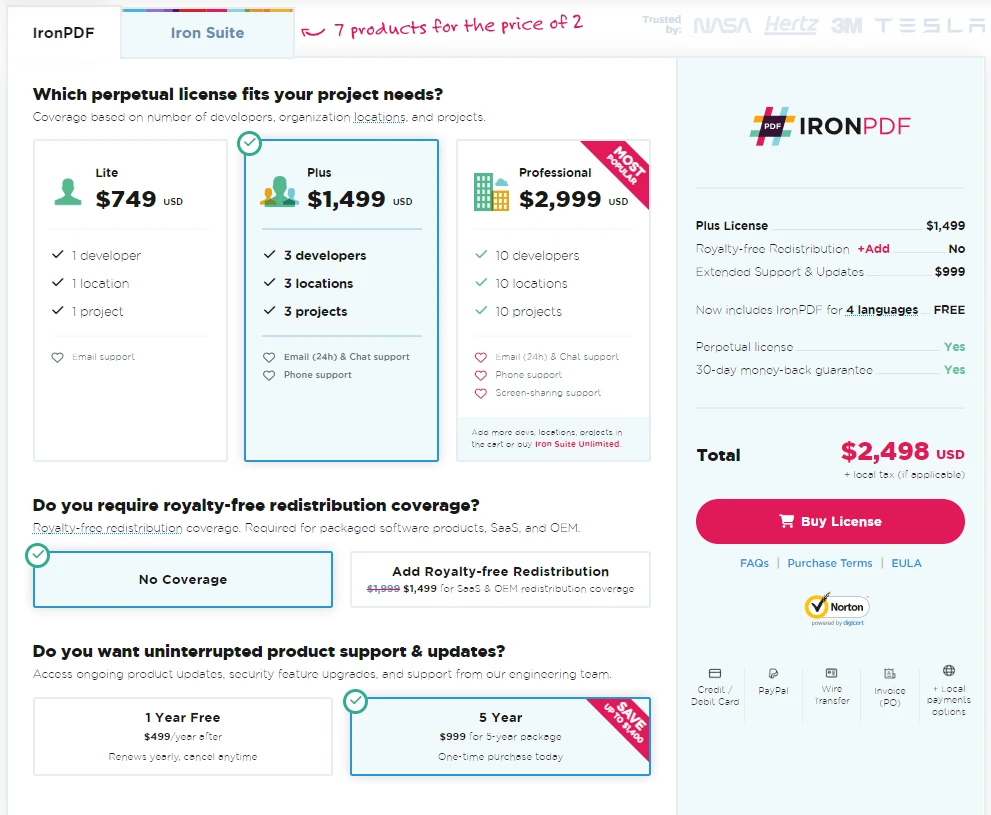
Task: Click the Credit / Debit Card payment icon
Action: 715,673
